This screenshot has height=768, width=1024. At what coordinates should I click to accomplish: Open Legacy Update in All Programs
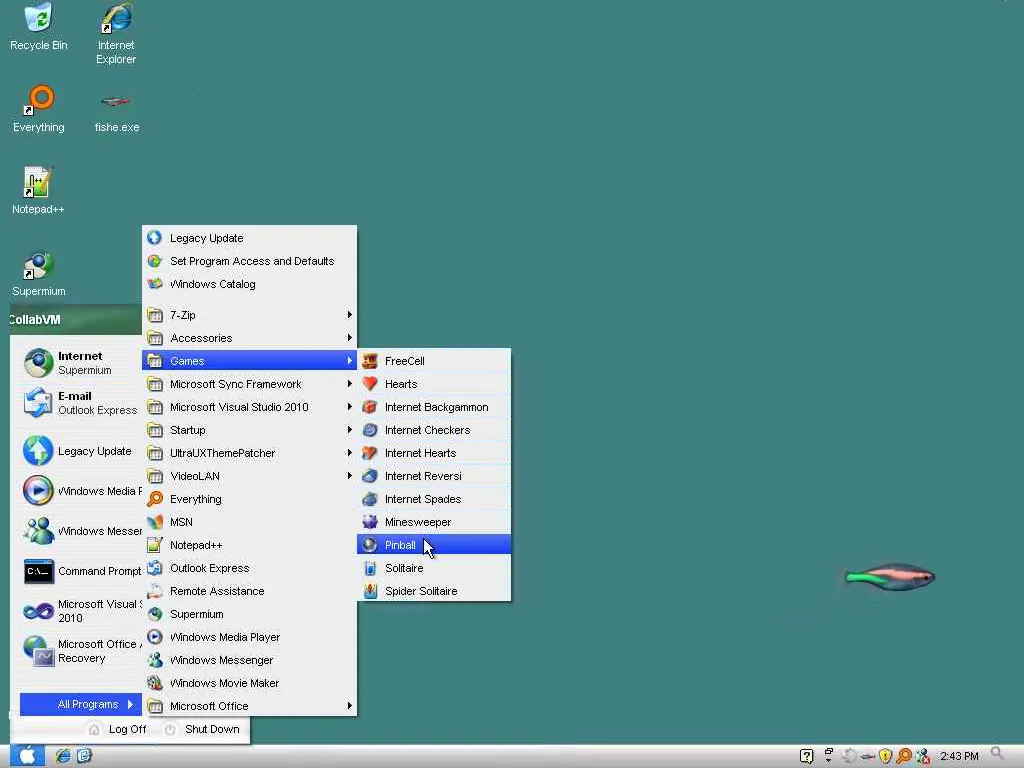click(x=249, y=238)
